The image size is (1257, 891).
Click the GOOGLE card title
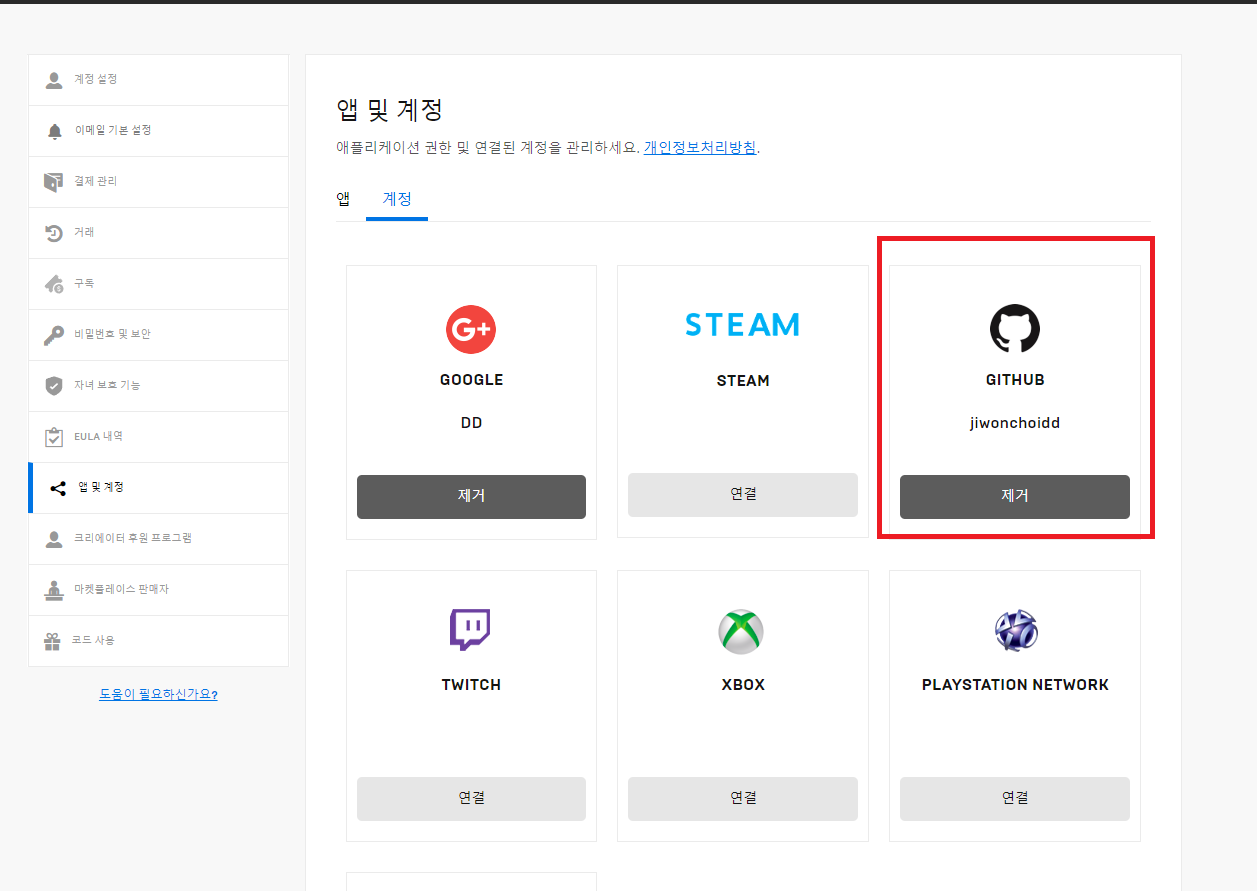(471, 380)
